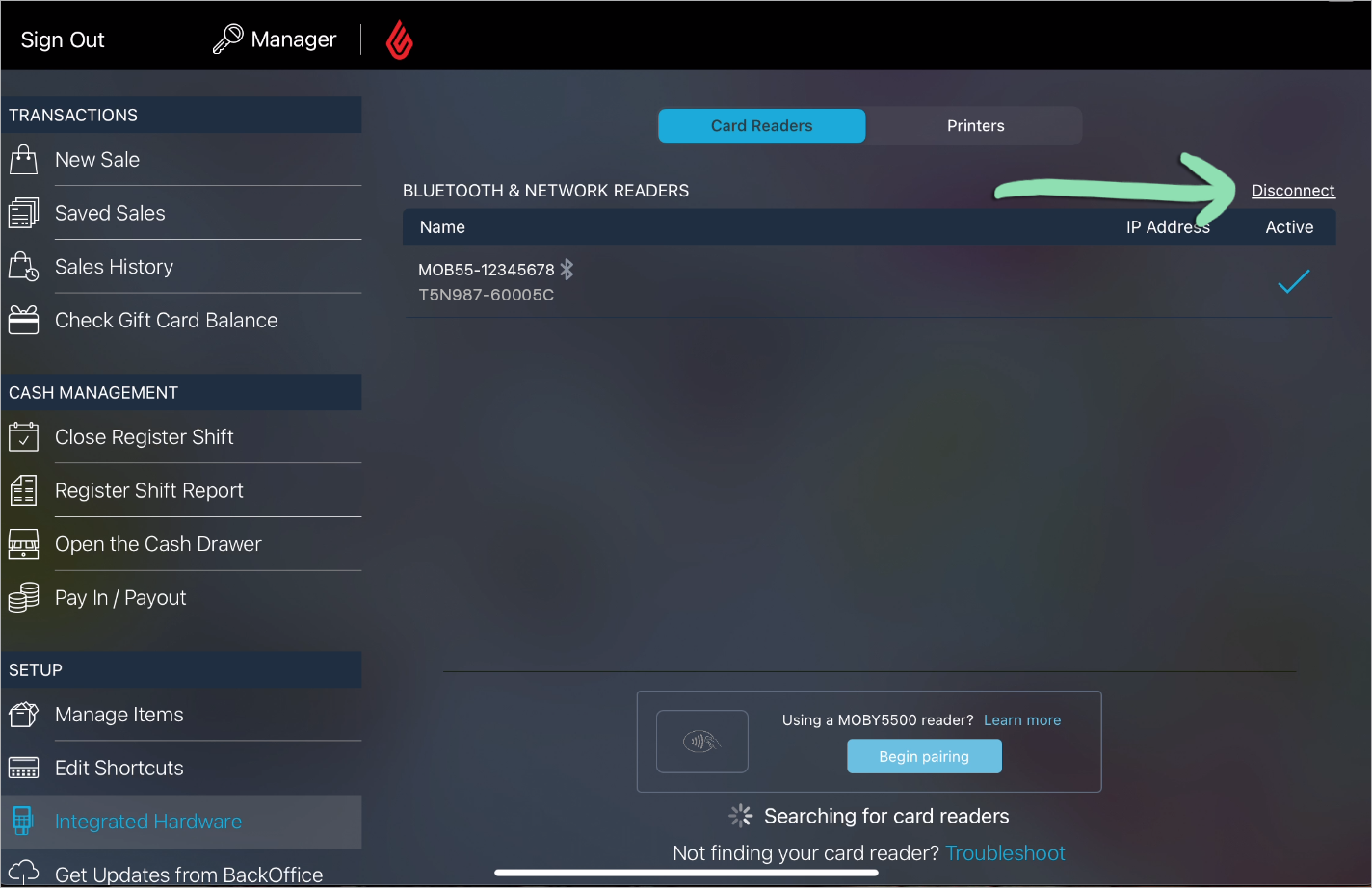Click the red Lightspeed flame logo

[399, 39]
